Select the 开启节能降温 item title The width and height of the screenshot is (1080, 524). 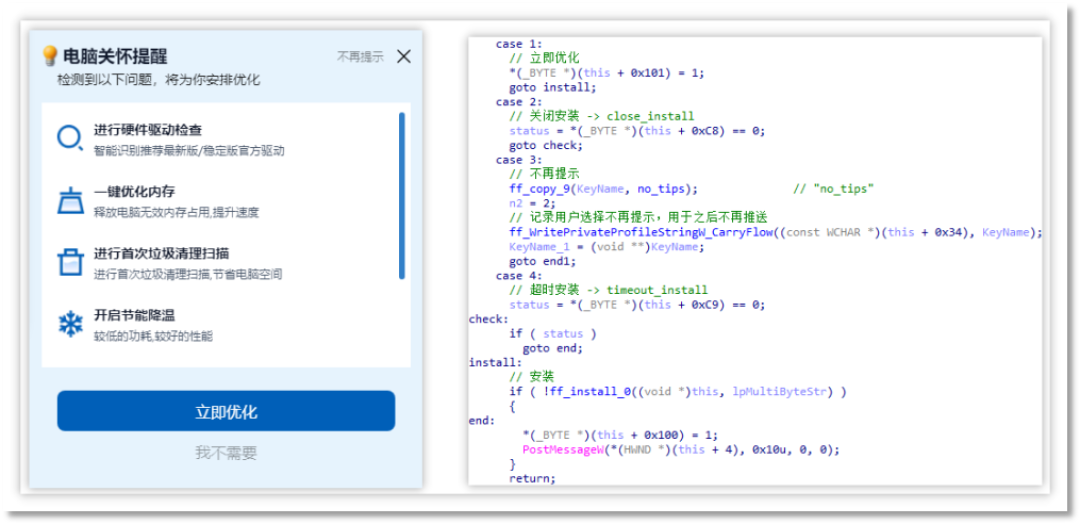coord(134,315)
